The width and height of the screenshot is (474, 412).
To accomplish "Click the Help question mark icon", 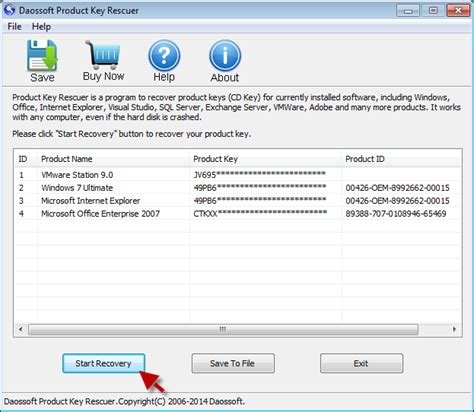I will click(164, 55).
